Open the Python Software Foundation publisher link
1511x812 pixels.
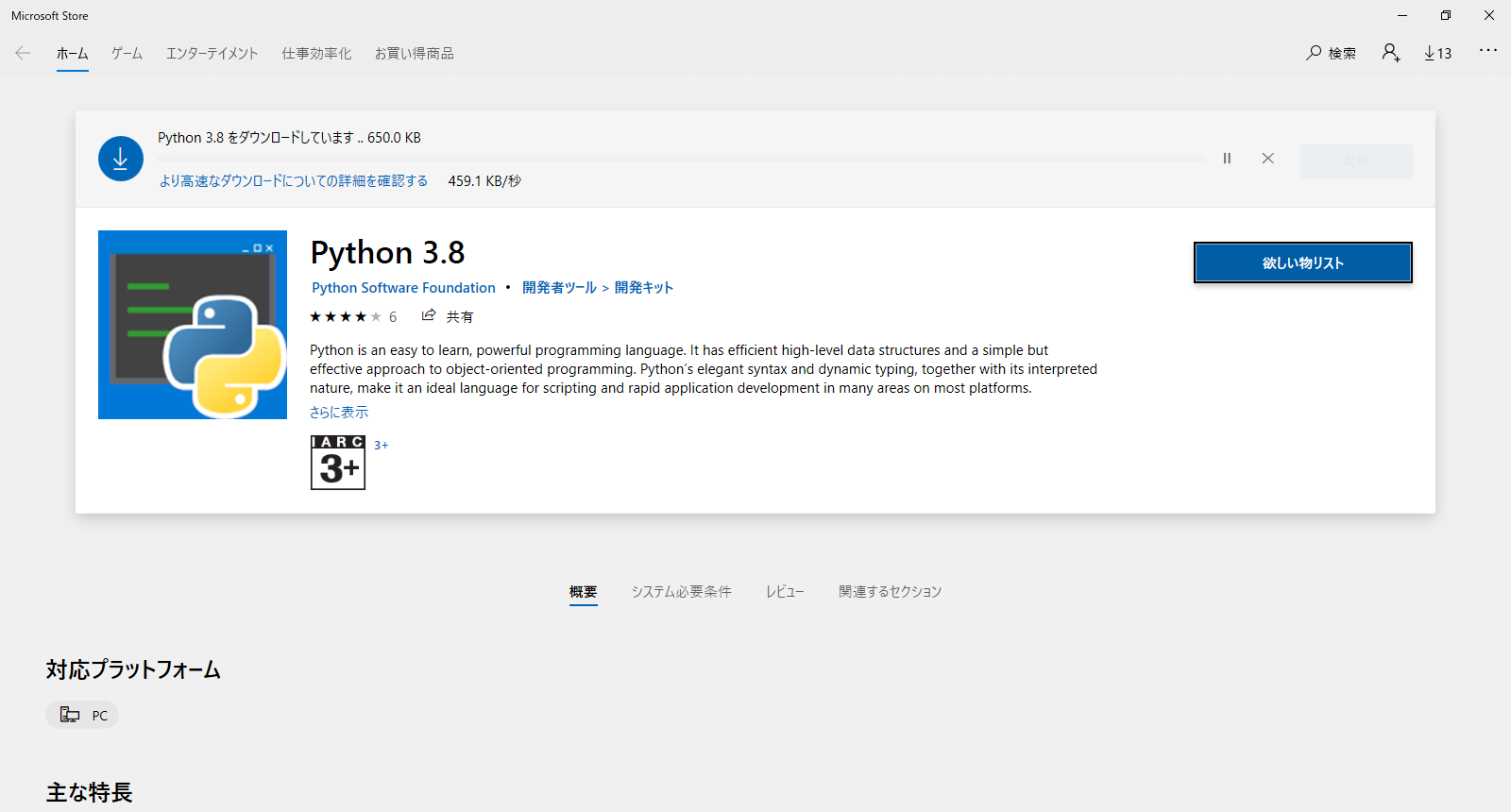(403, 288)
